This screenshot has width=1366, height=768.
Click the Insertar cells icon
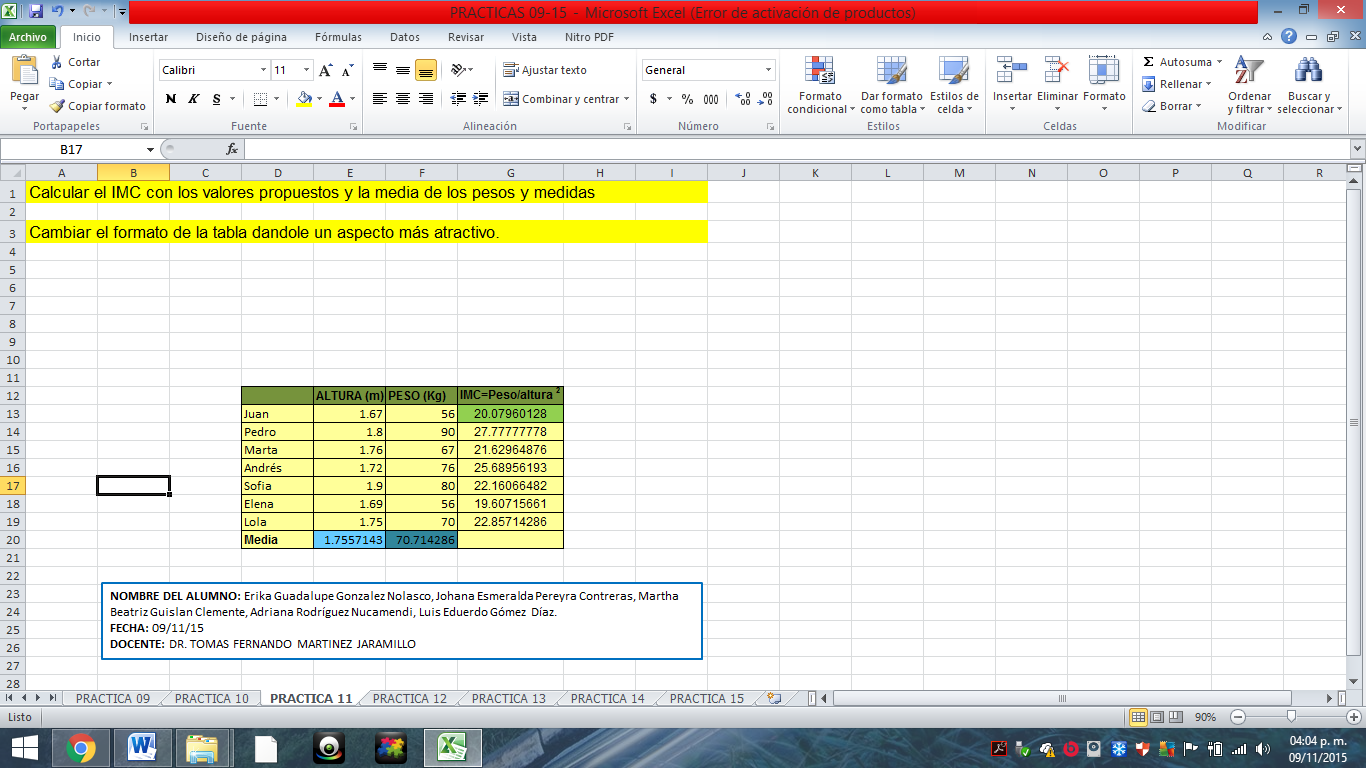point(1012,71)
